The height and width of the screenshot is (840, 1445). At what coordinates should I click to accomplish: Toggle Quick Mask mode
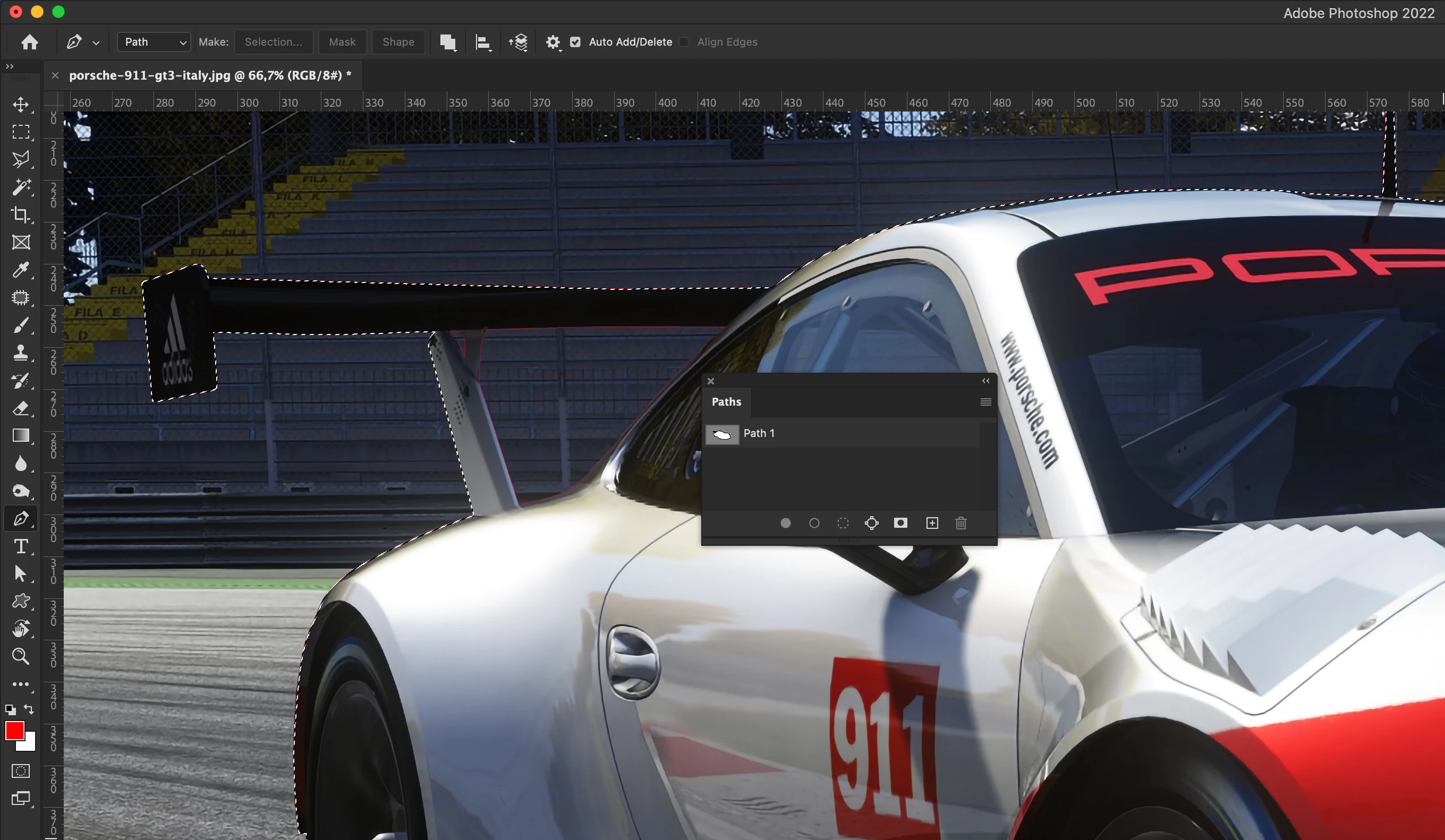point(21,770)
